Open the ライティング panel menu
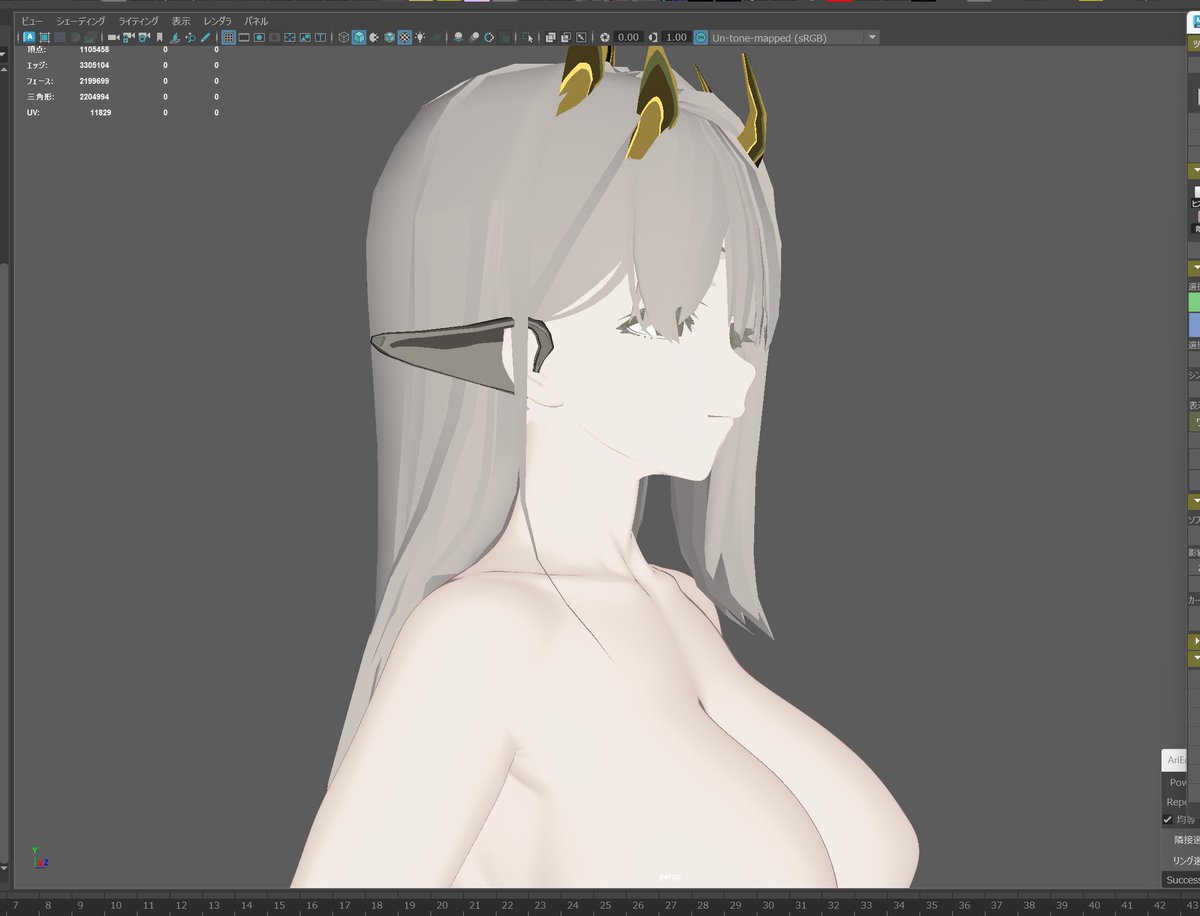 point(138,21)
